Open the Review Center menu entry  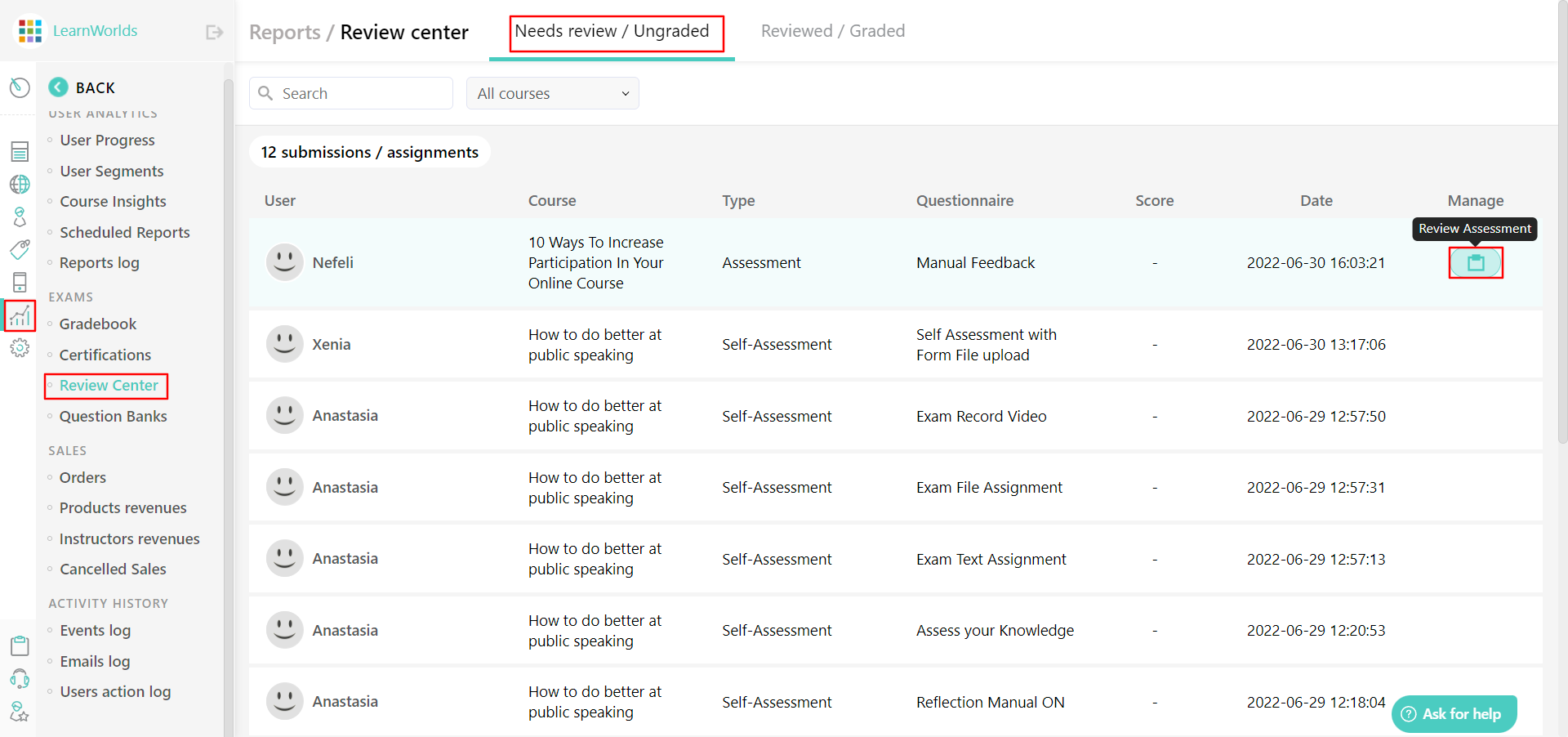(x=108, y=385)
